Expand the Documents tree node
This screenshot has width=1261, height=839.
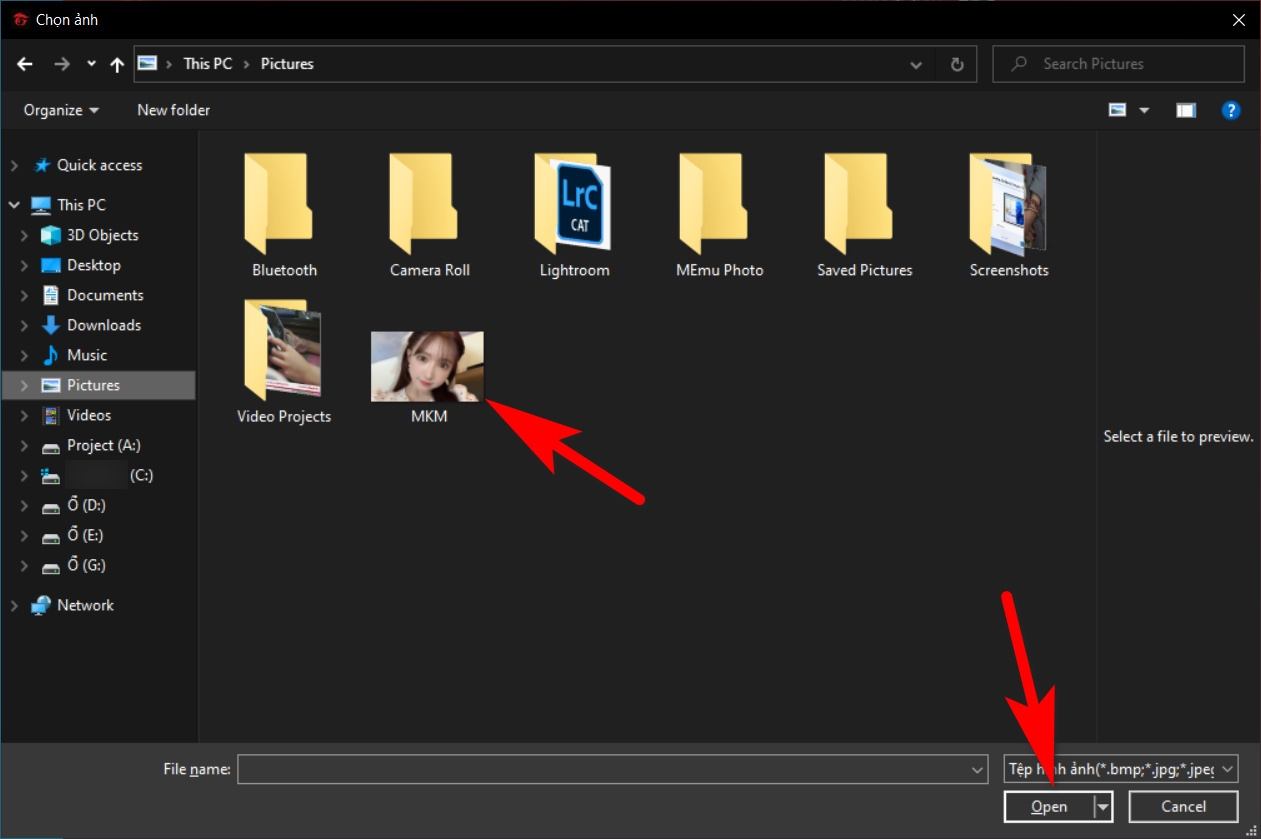point(25,295)
